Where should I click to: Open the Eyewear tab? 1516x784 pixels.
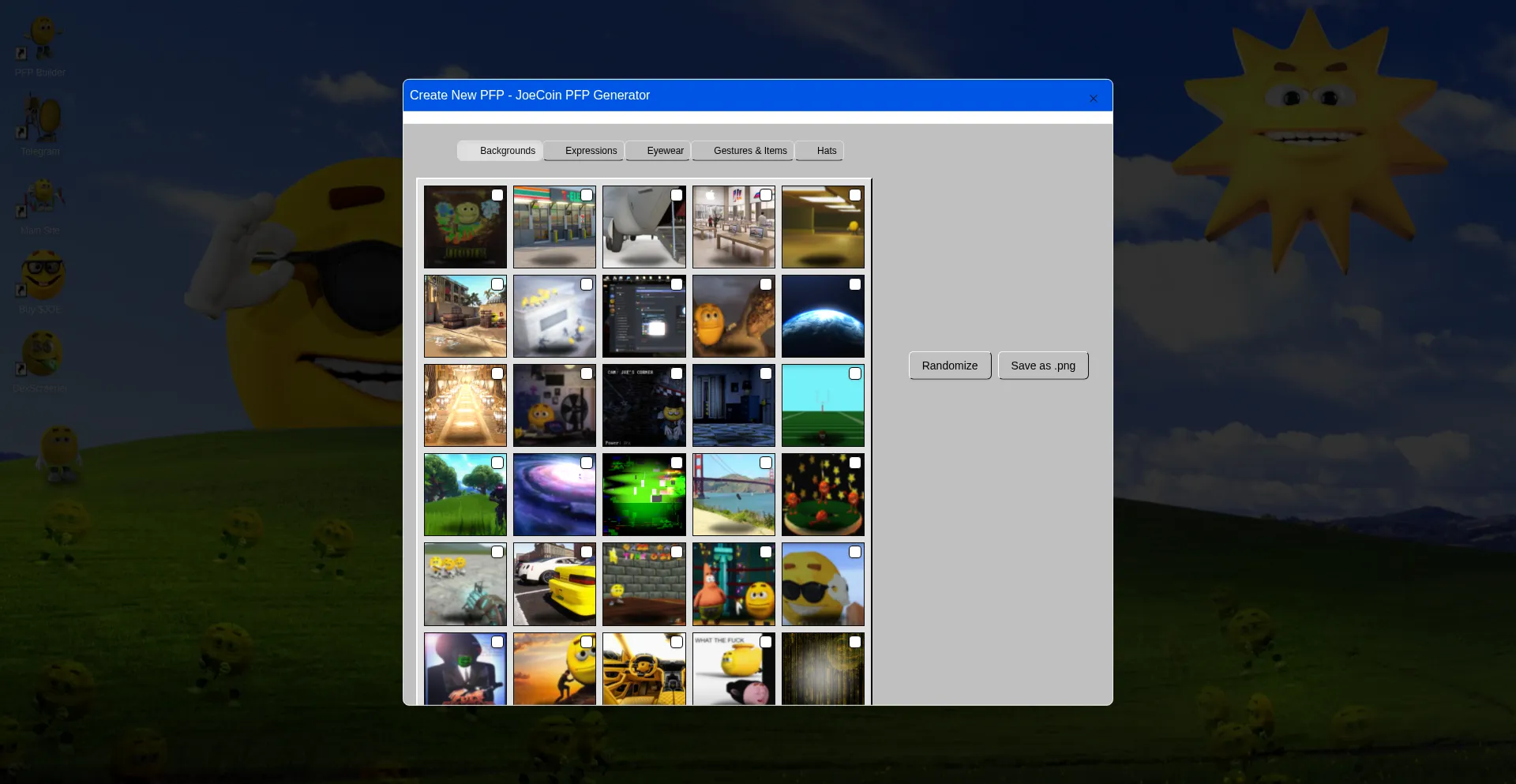659,151
